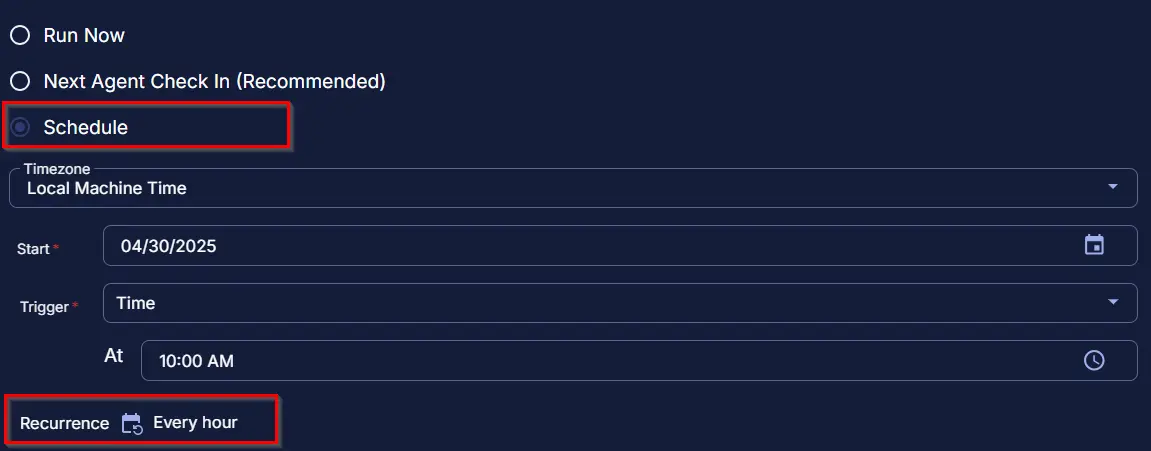Click the Run Now label text
1151x451 pixels.
84,35
